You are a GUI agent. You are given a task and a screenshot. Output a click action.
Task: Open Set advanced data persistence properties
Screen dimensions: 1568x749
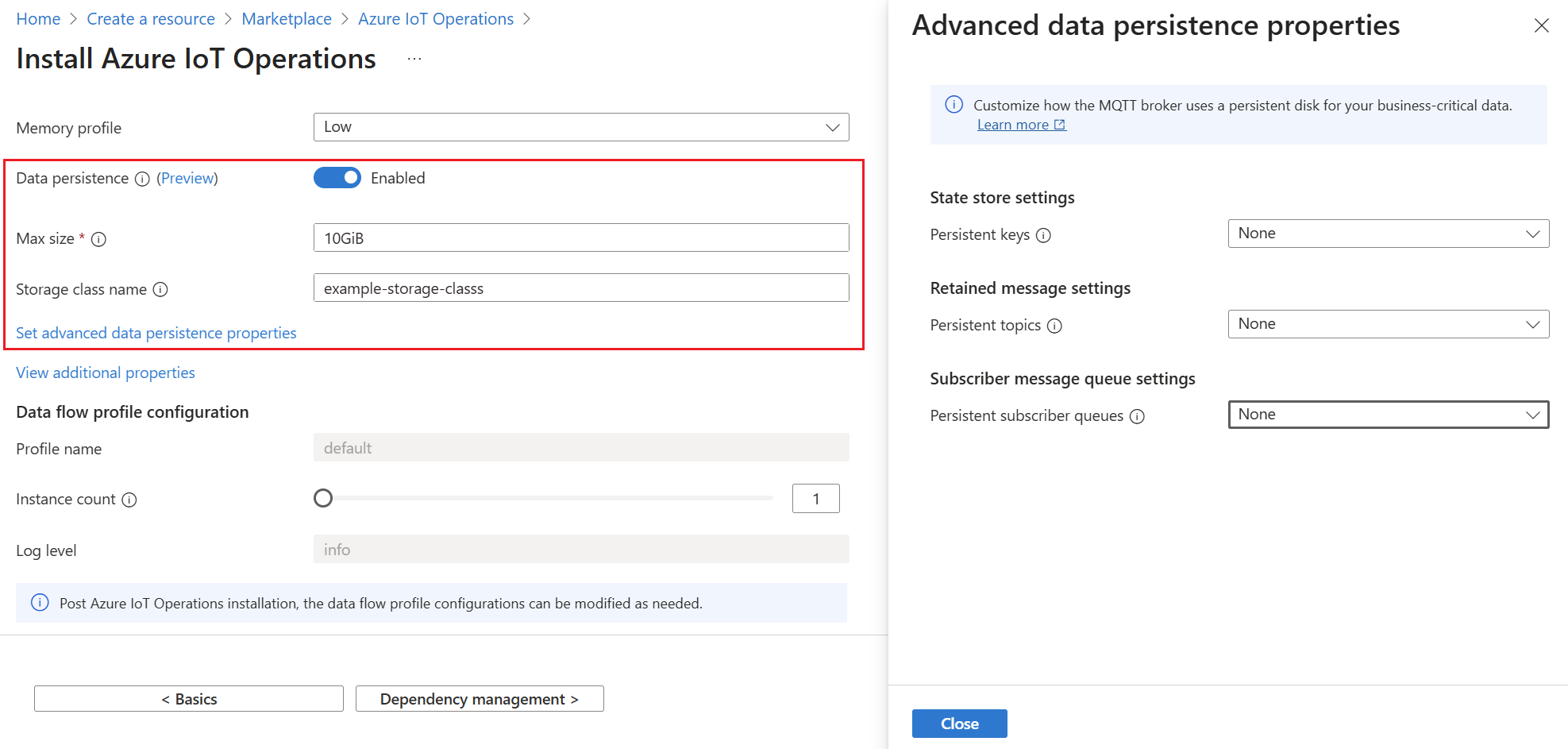coord(156,333)
